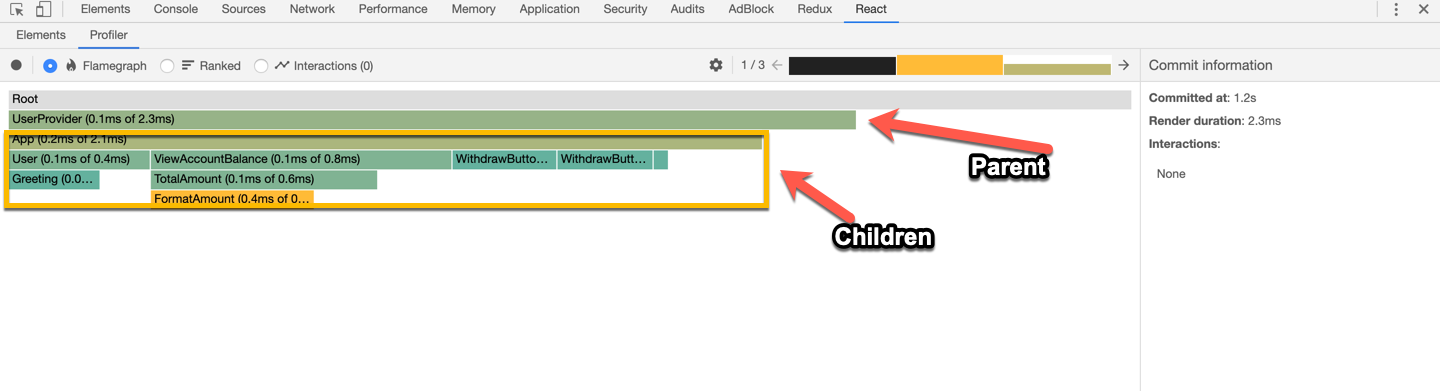
Task: Select the second WithdrawButton bar
Action: click(605, 159)
